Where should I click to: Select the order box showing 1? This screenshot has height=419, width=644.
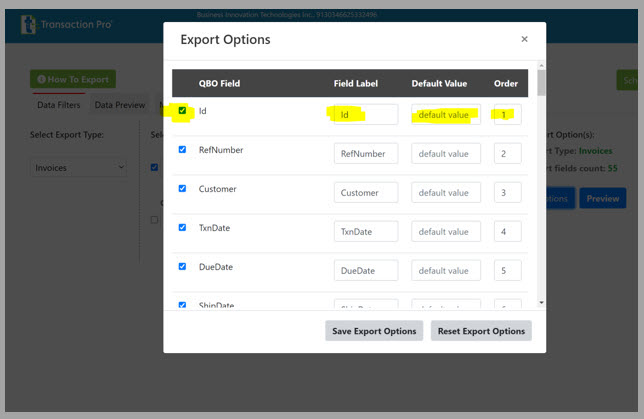(x=508, y=115)
